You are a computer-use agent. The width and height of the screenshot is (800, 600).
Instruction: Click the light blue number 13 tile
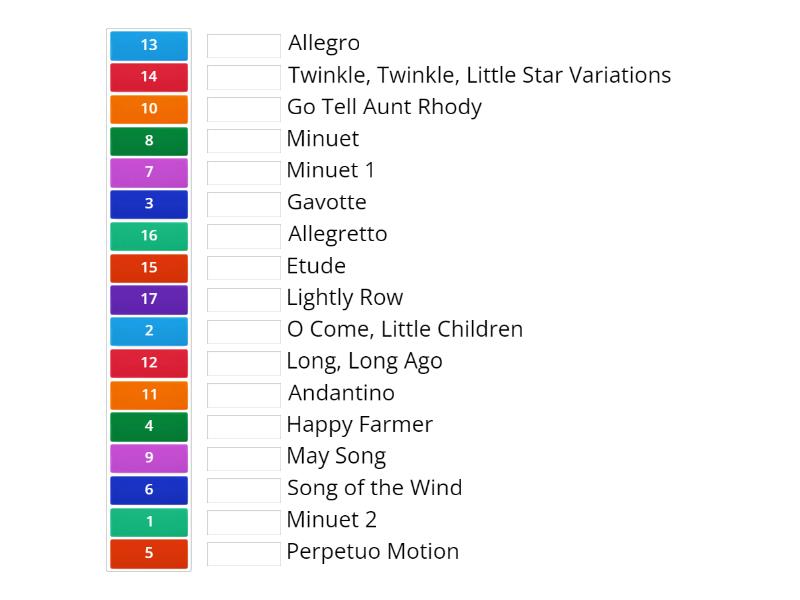(x=149, y=45)
